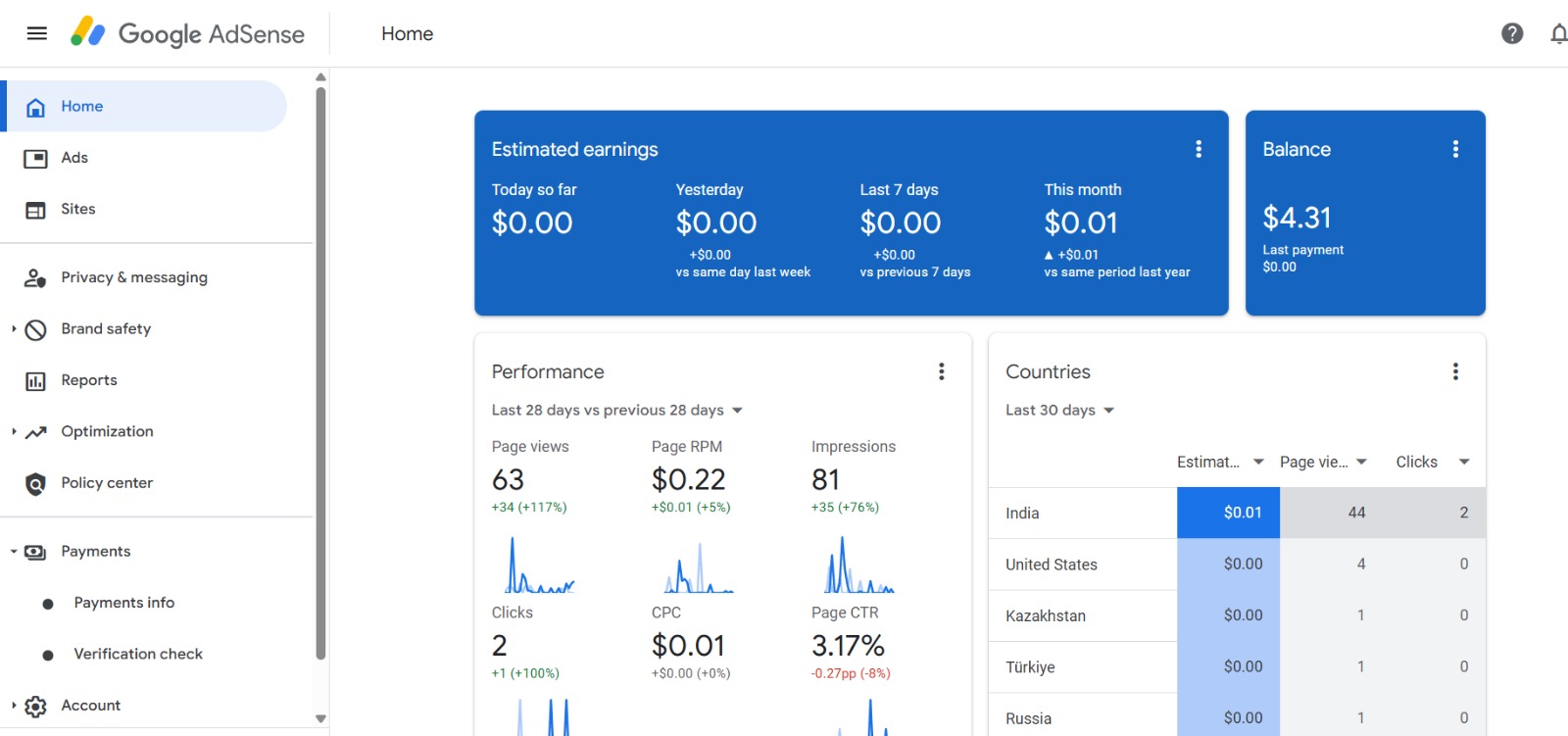Open the Last 30 days dropdown

1060,410
